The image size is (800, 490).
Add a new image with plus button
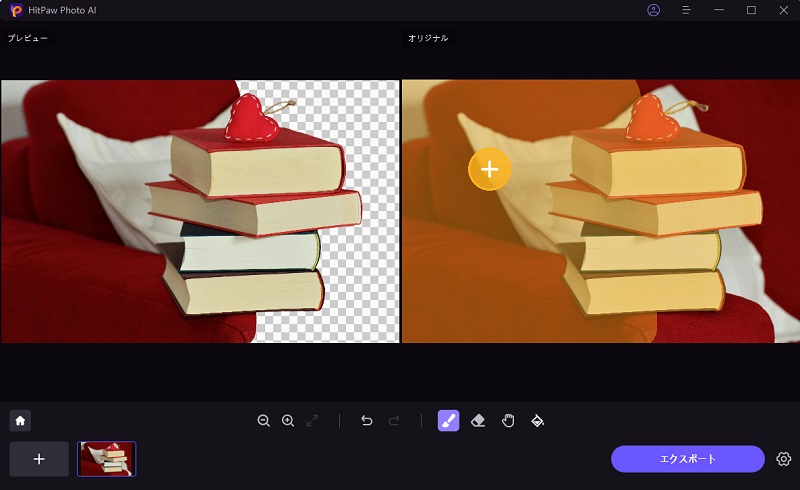tap(39, 459)
